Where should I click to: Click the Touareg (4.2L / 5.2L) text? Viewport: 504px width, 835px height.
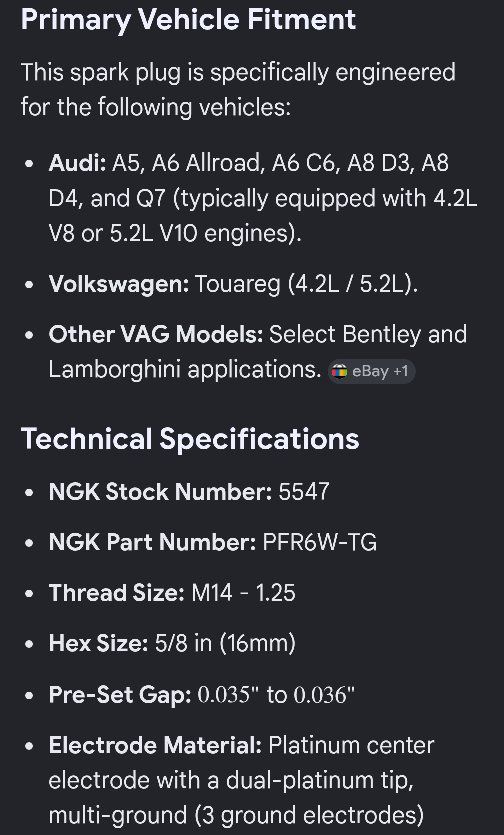pyautogui.click(x=306, y=284)
